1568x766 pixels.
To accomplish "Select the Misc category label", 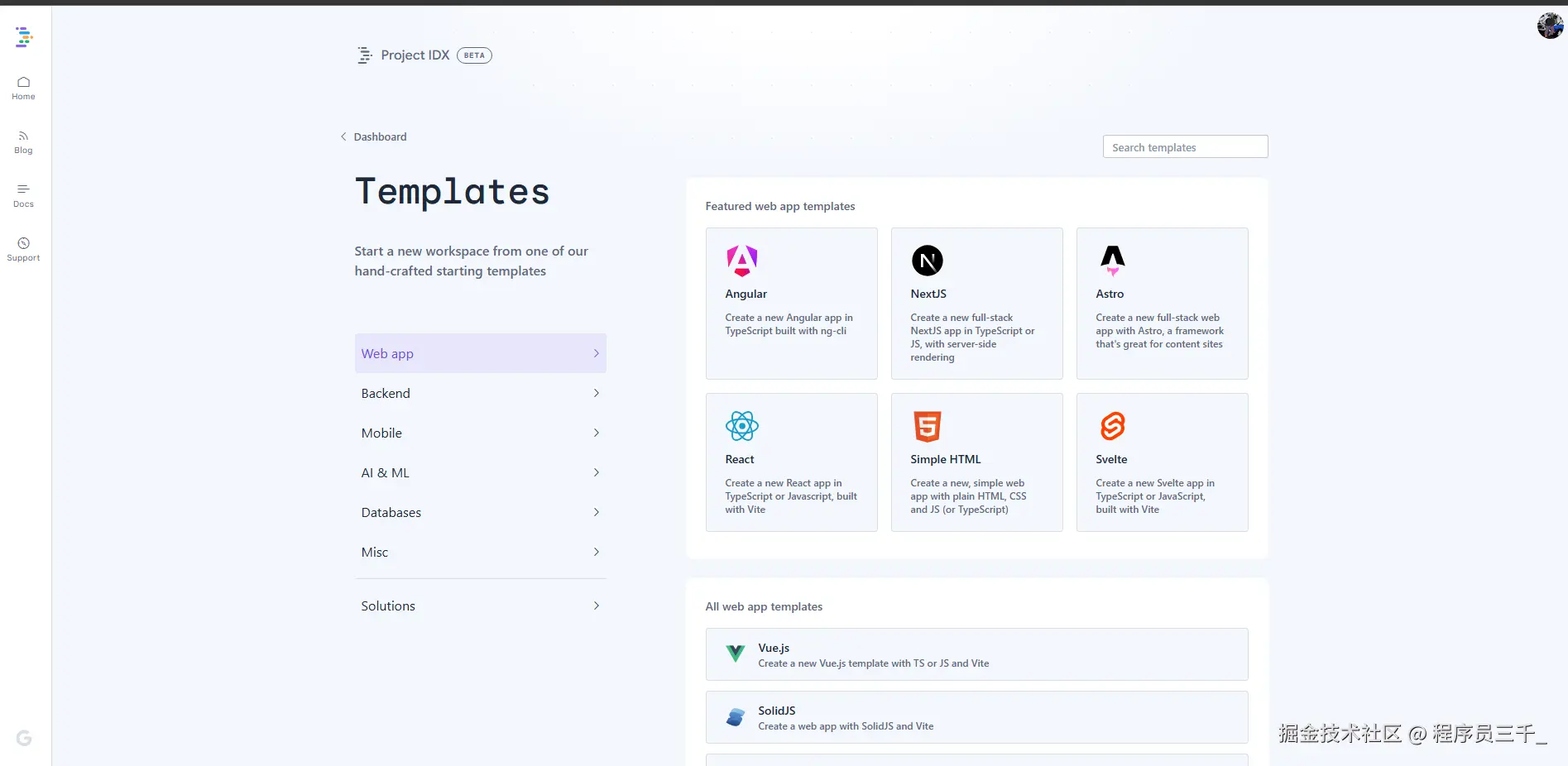I will [375, 552].
